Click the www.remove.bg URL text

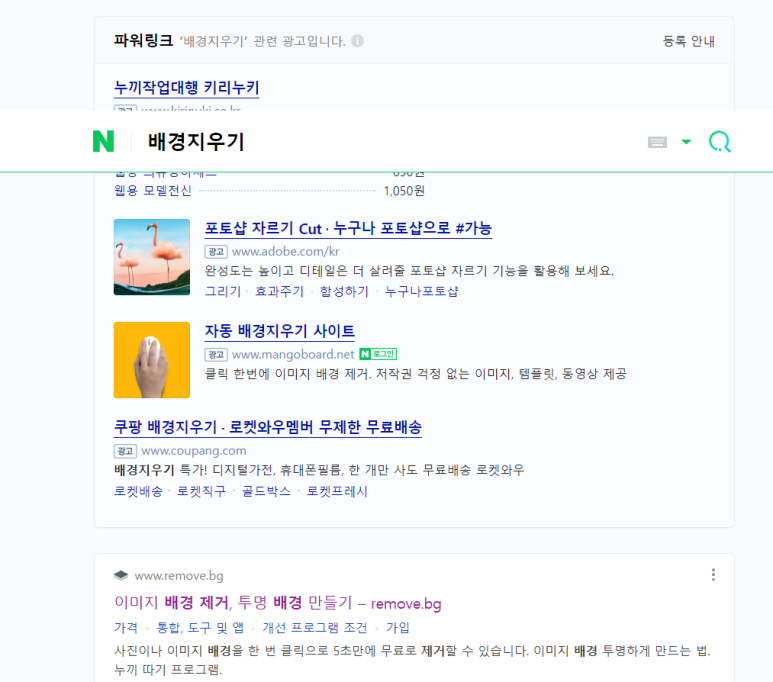coord(179,575)
